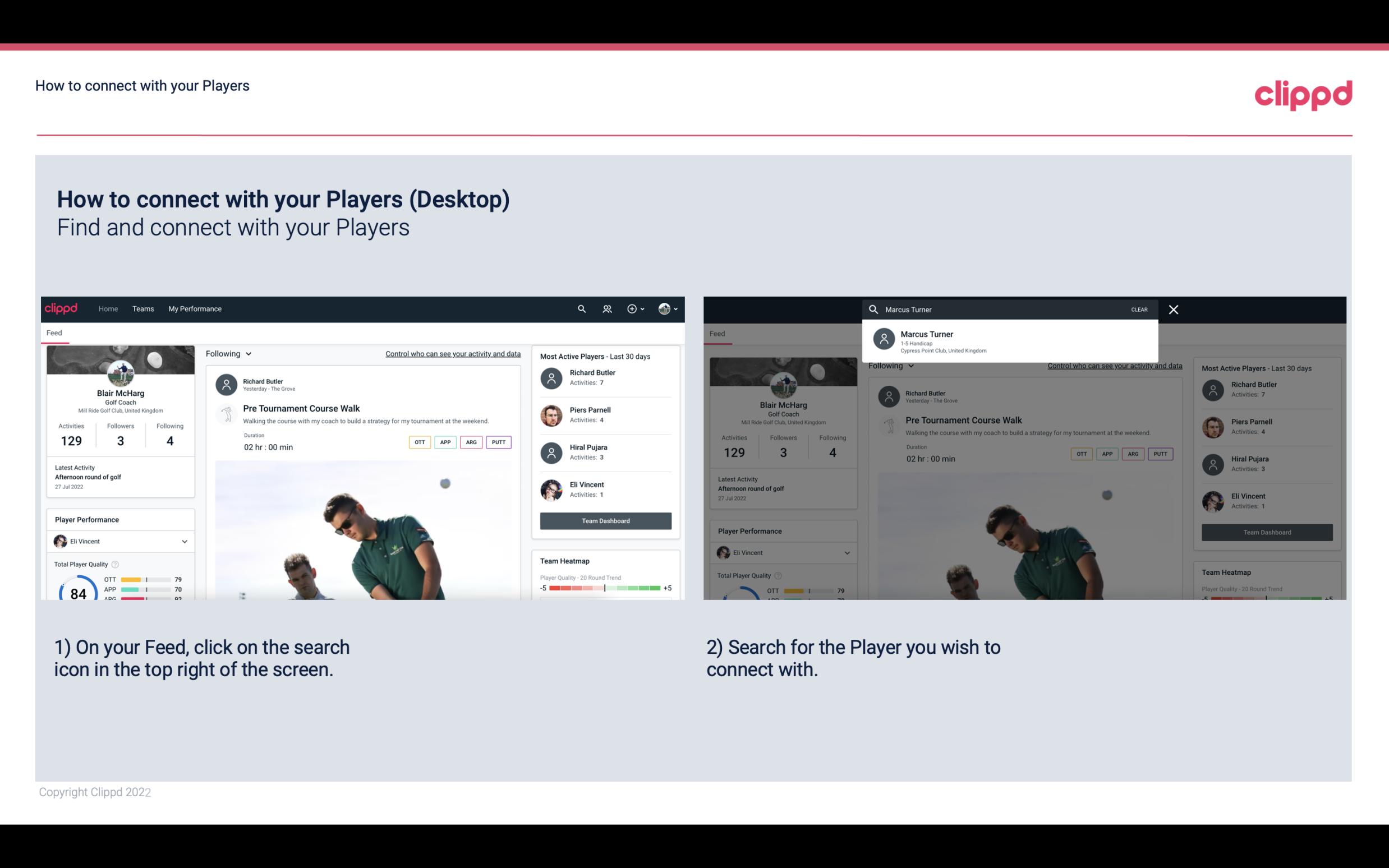Click the search icon in top right
The width and height of the screenshot is (1389, 868).
click(x=580, y=308)
